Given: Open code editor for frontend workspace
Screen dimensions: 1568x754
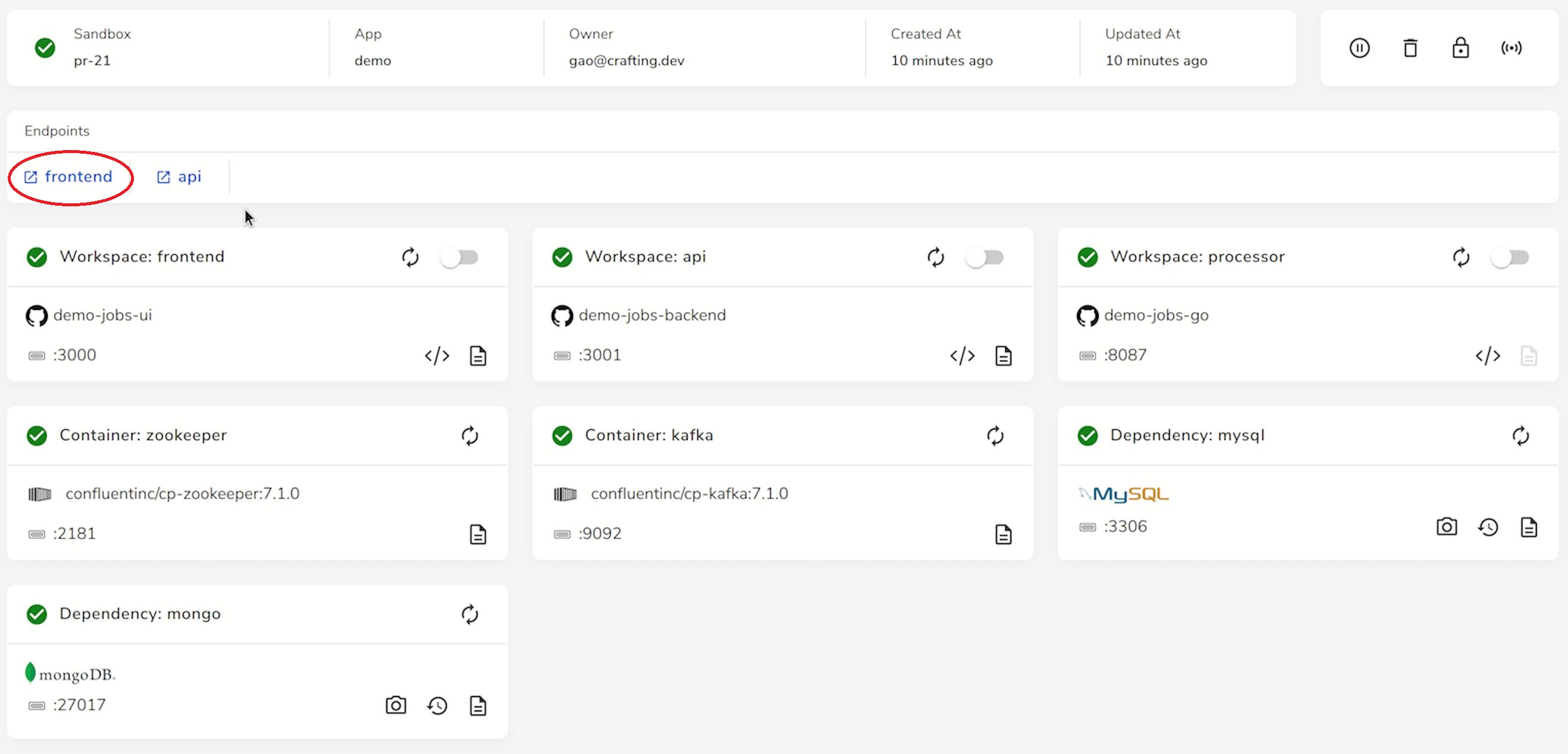Looking at the screenshot, I should (x=437, y=355).
